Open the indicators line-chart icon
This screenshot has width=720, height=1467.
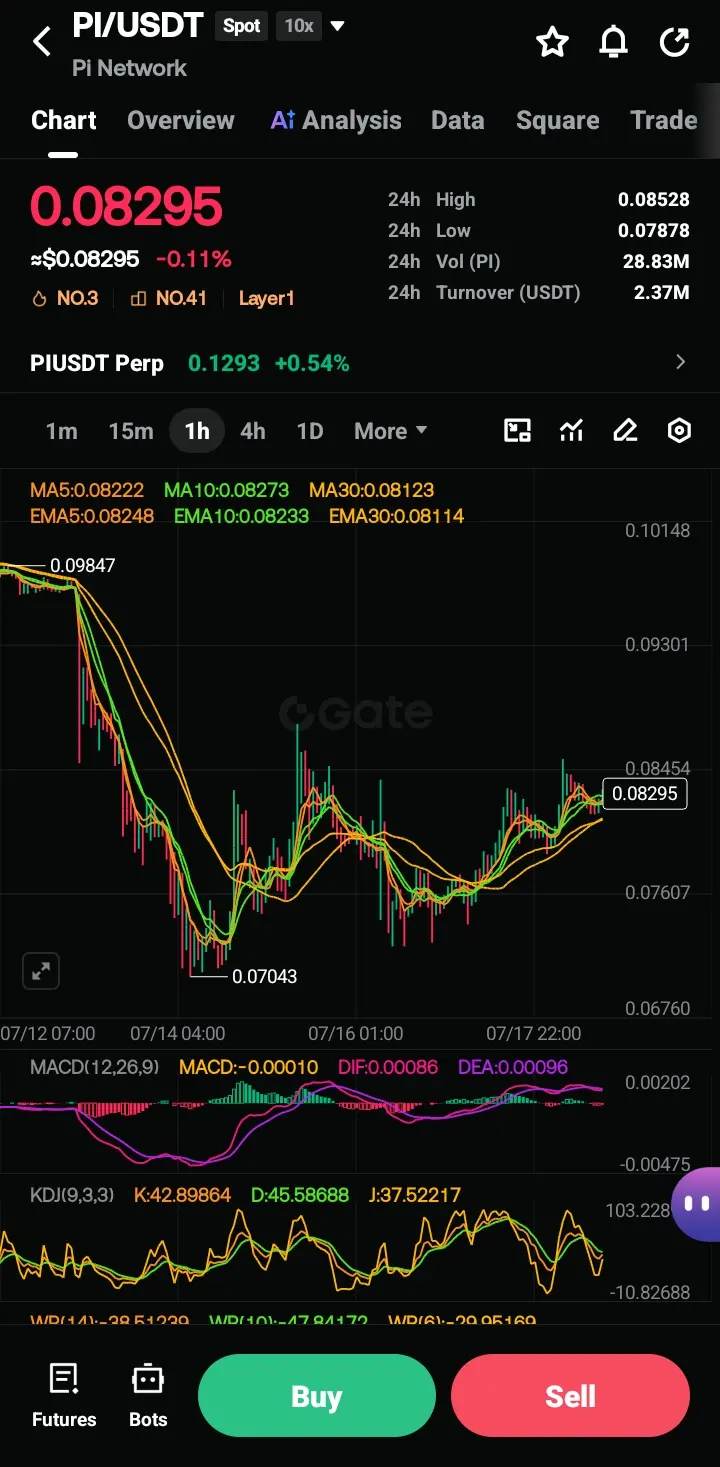[571, 431]
